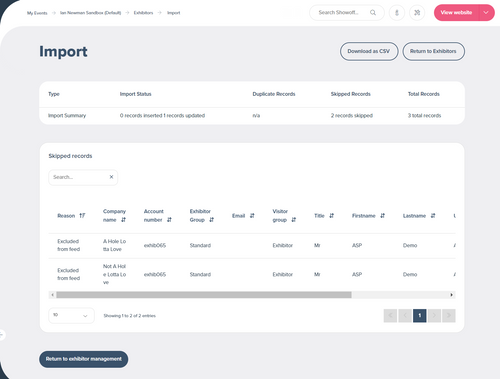500x379 pixels.
Task: Sort by Firstname column arrows
Action: click(383, 216)
